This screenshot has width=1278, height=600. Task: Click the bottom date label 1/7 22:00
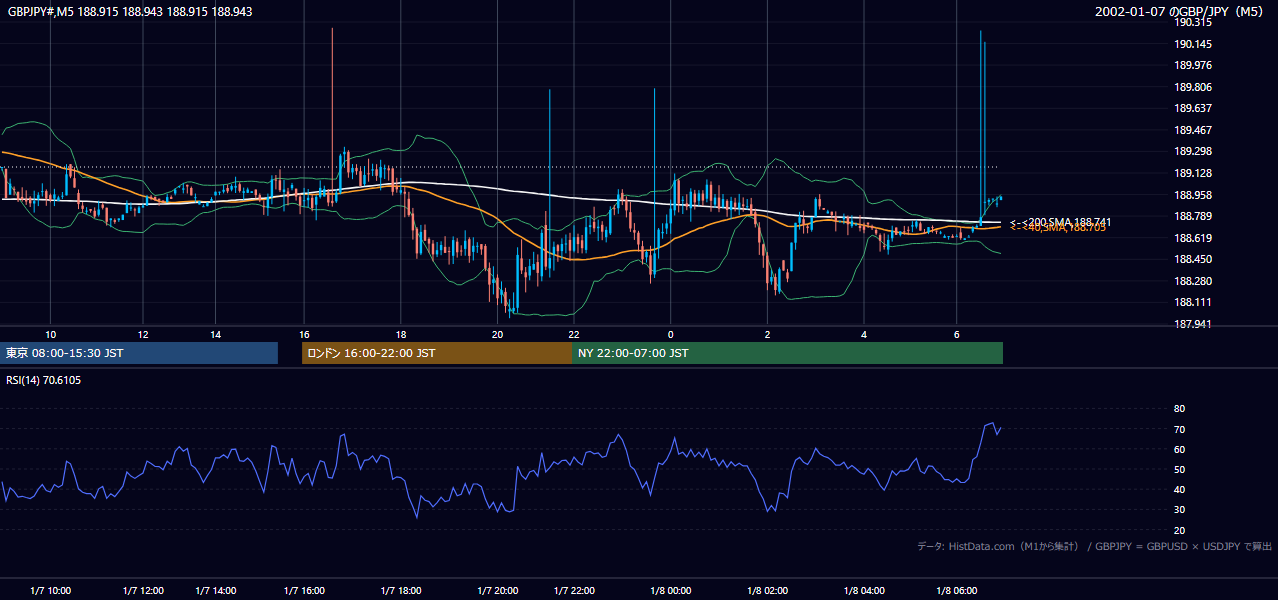coord(574,590)
